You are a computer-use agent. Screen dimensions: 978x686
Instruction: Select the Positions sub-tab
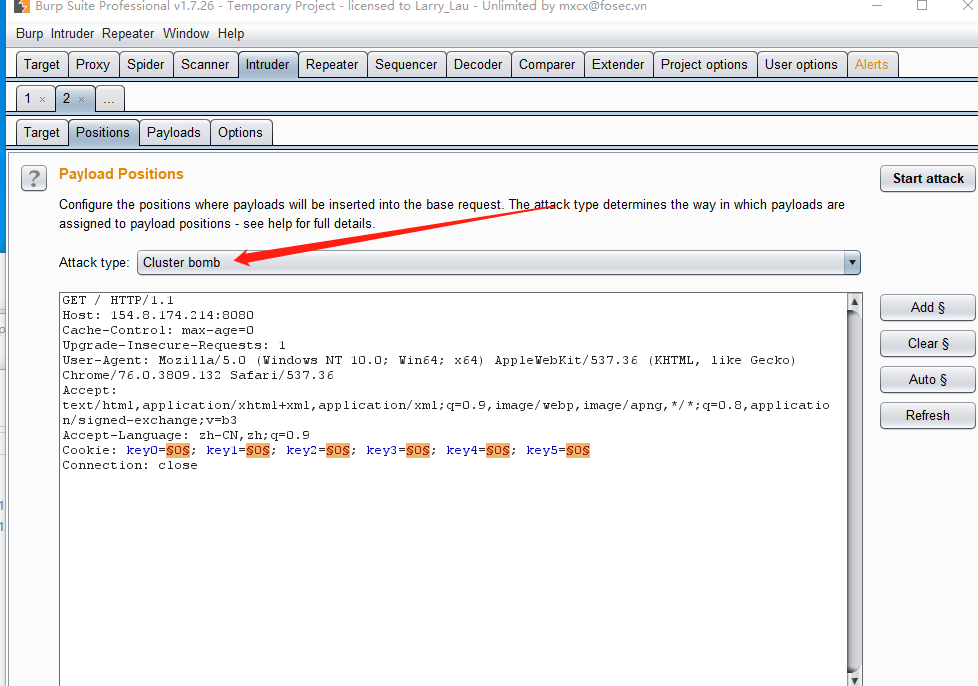tap(103, 133)
